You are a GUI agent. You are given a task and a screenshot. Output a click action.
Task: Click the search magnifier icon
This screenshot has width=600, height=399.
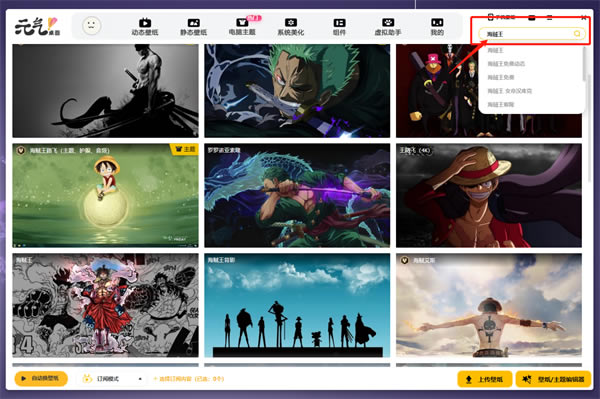[x=577, y=34]
